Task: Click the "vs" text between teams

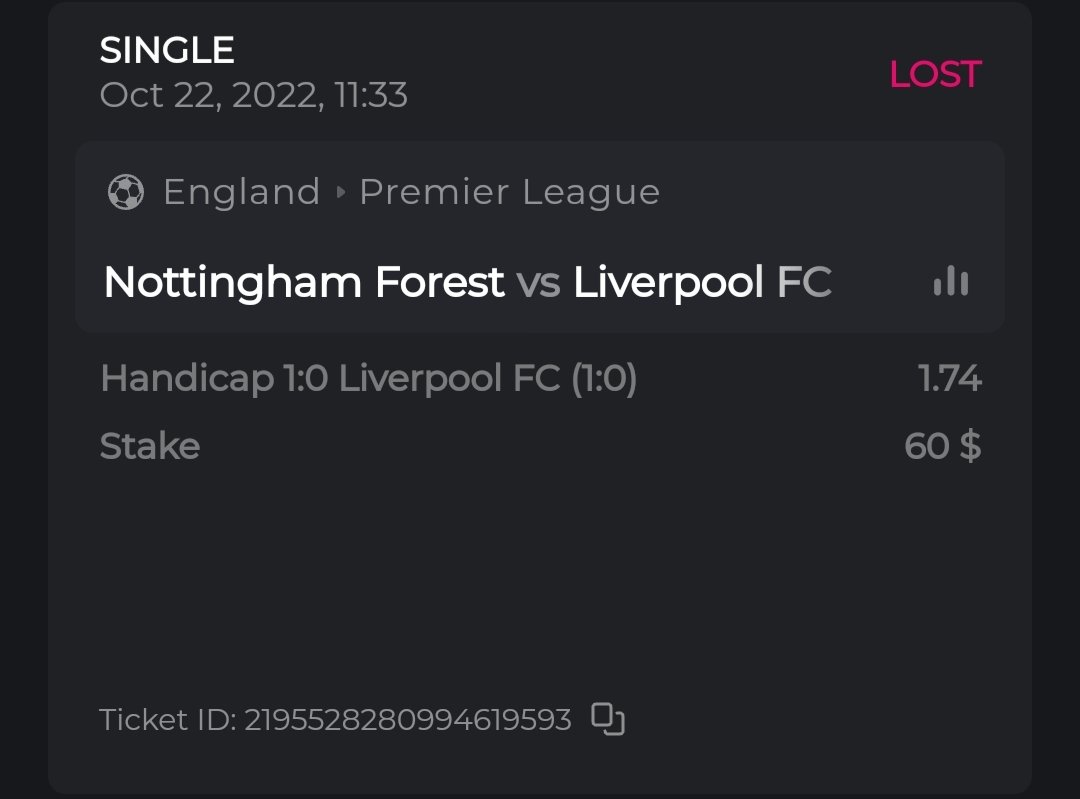Action: (x=538, y=283)
